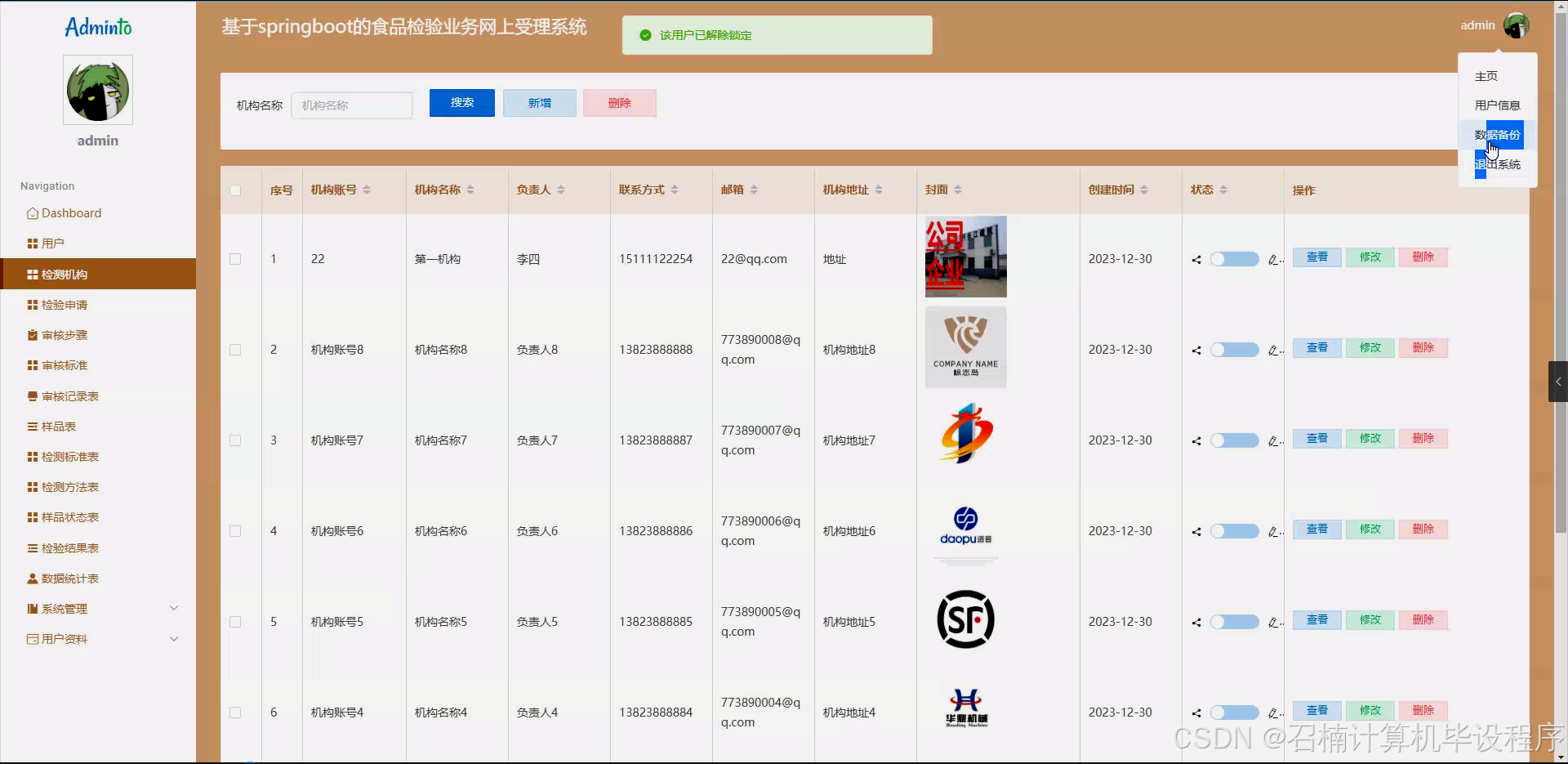The height and width of the screenshot is (764, 1568).
Task: Click 删除 button in 机构名称7 row
Action: tap(1423, 439)
